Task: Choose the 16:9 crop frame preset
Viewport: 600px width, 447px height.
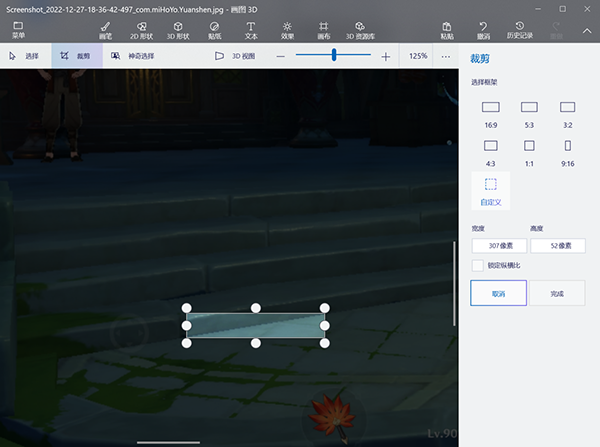Action: pos(490,112)
